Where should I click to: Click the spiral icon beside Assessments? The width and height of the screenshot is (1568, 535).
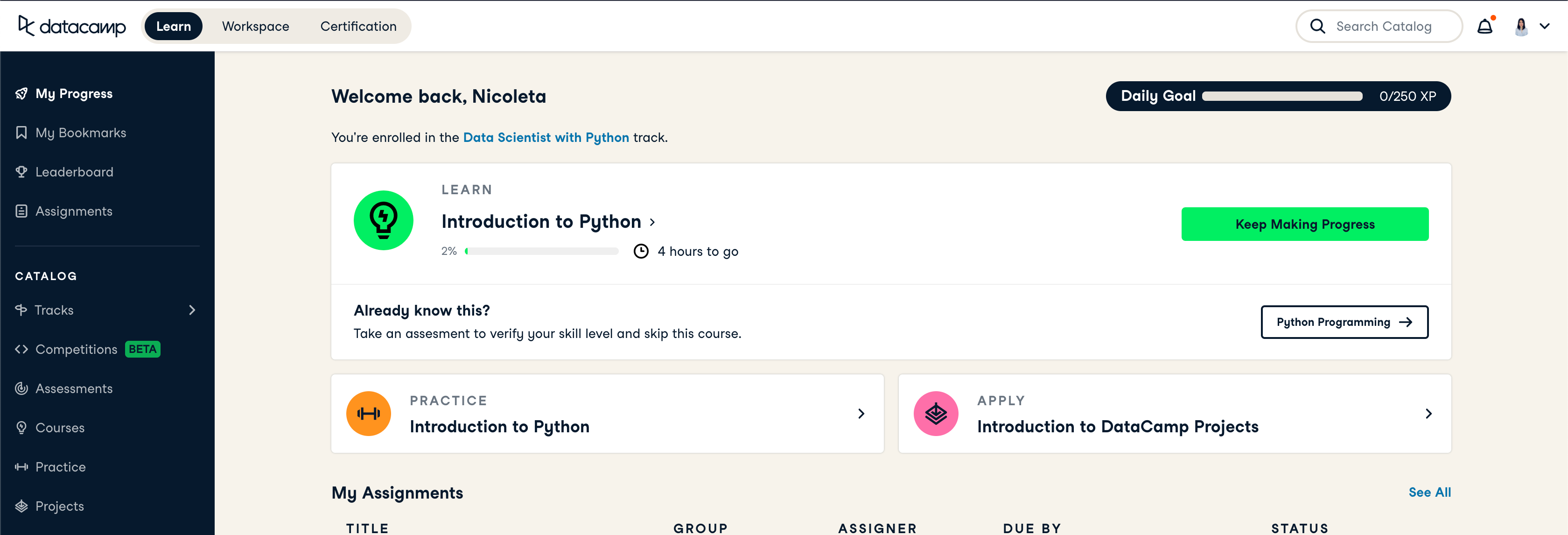(21, 388)
